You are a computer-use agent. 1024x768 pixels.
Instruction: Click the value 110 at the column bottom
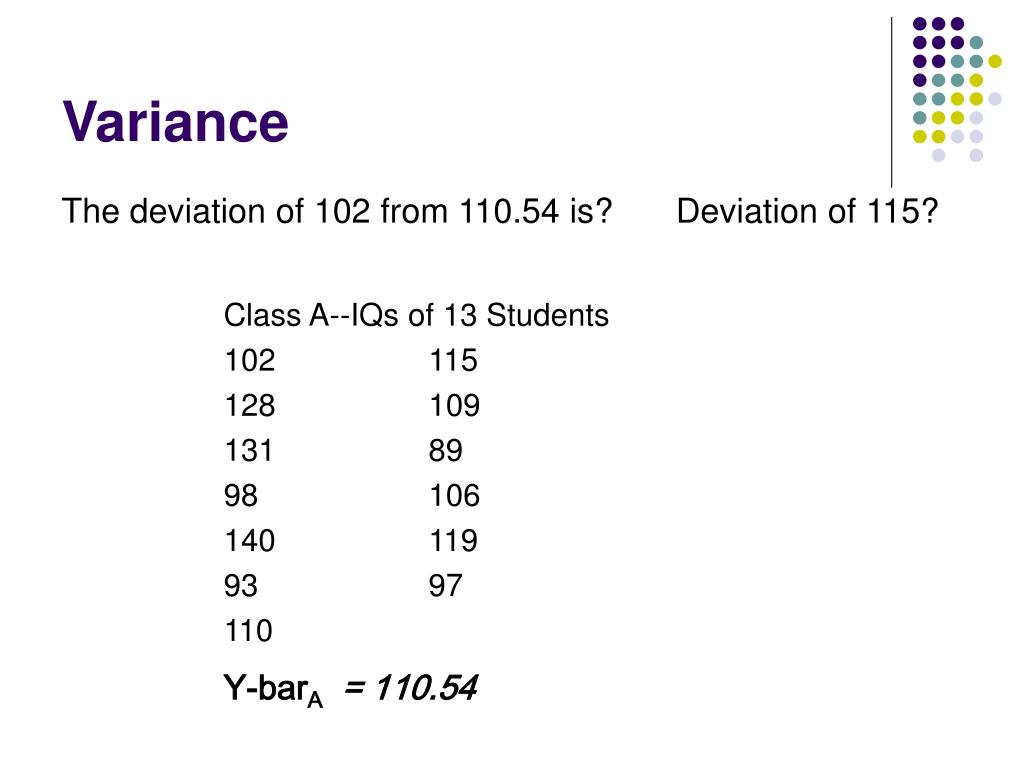coord(248,631)
